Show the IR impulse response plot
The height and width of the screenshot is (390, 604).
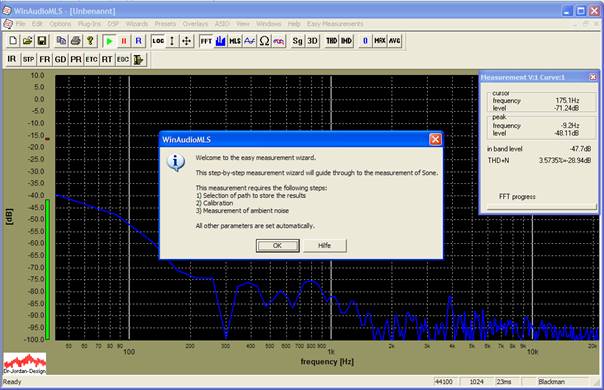click(12, 59)
